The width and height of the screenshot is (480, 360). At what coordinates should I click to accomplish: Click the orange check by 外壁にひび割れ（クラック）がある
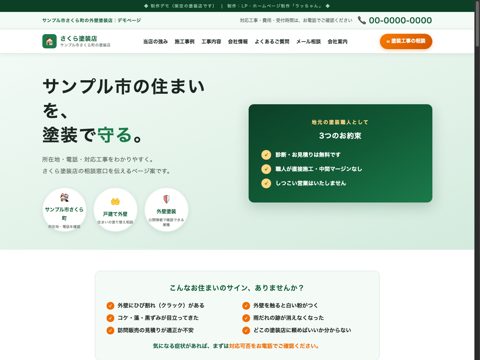(x=110, y=306)
